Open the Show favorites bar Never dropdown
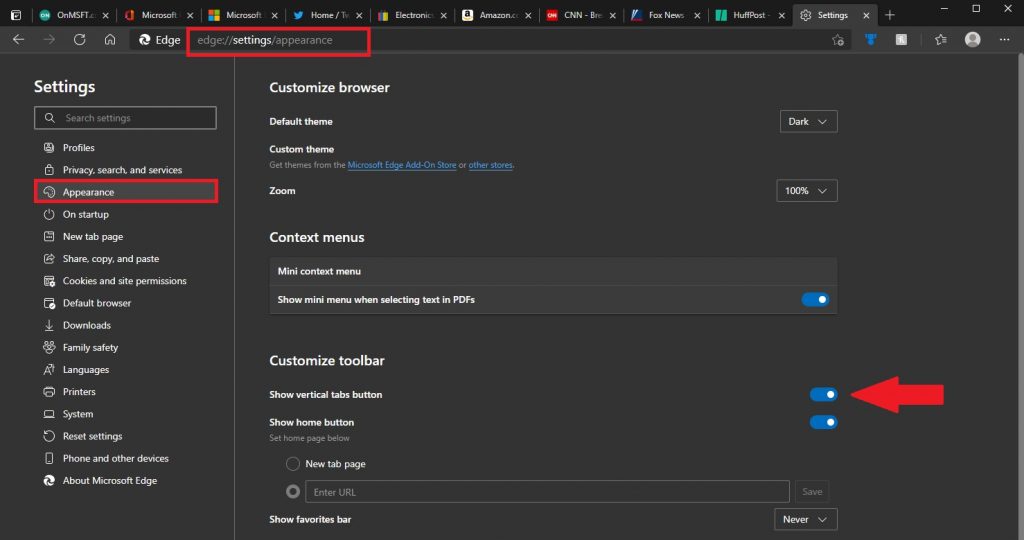This screenshot has width=1024, height=540. pyautogui.click(x=806, y=520)
